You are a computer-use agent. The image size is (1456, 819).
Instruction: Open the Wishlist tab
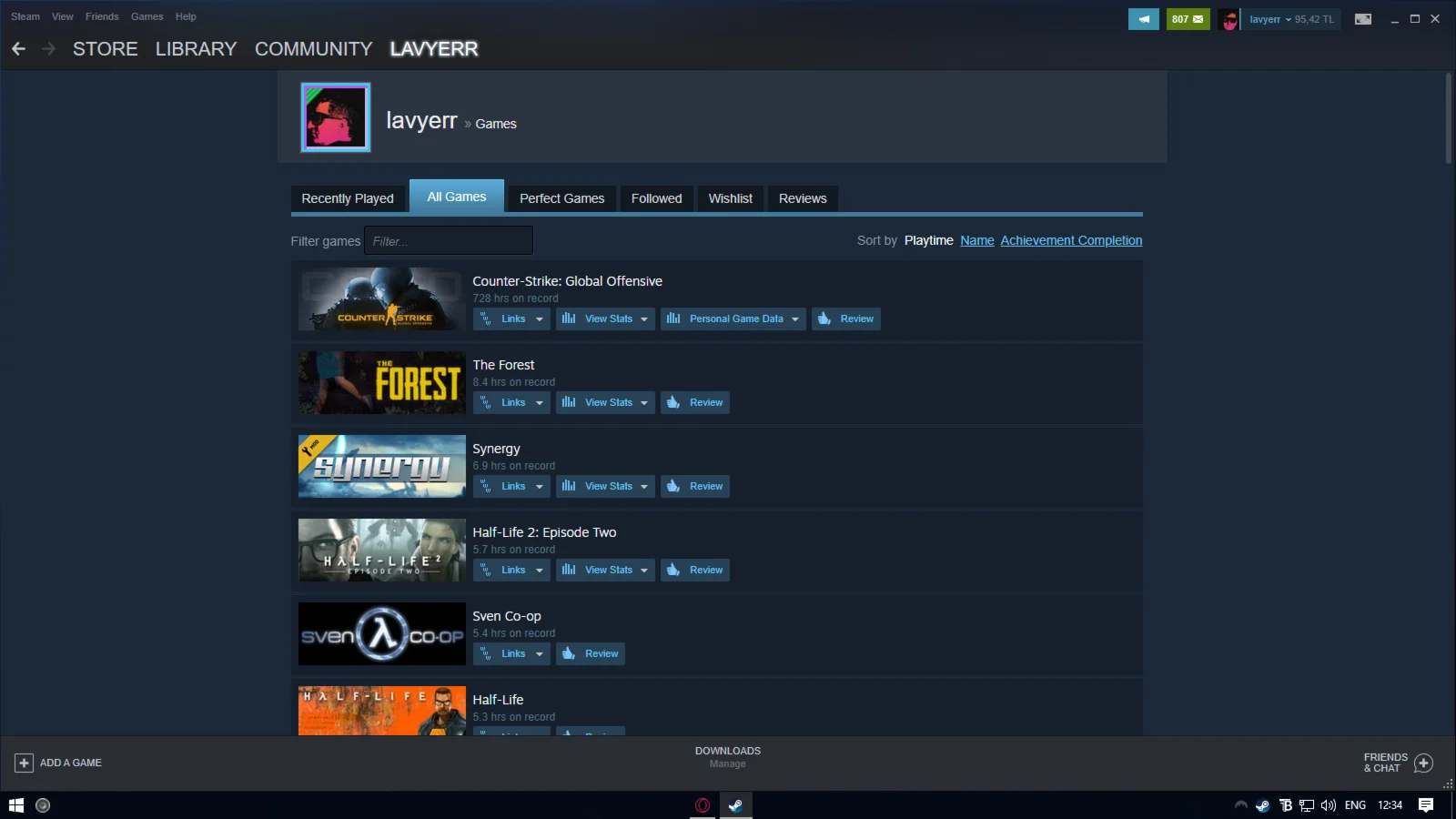pos(731,198)
